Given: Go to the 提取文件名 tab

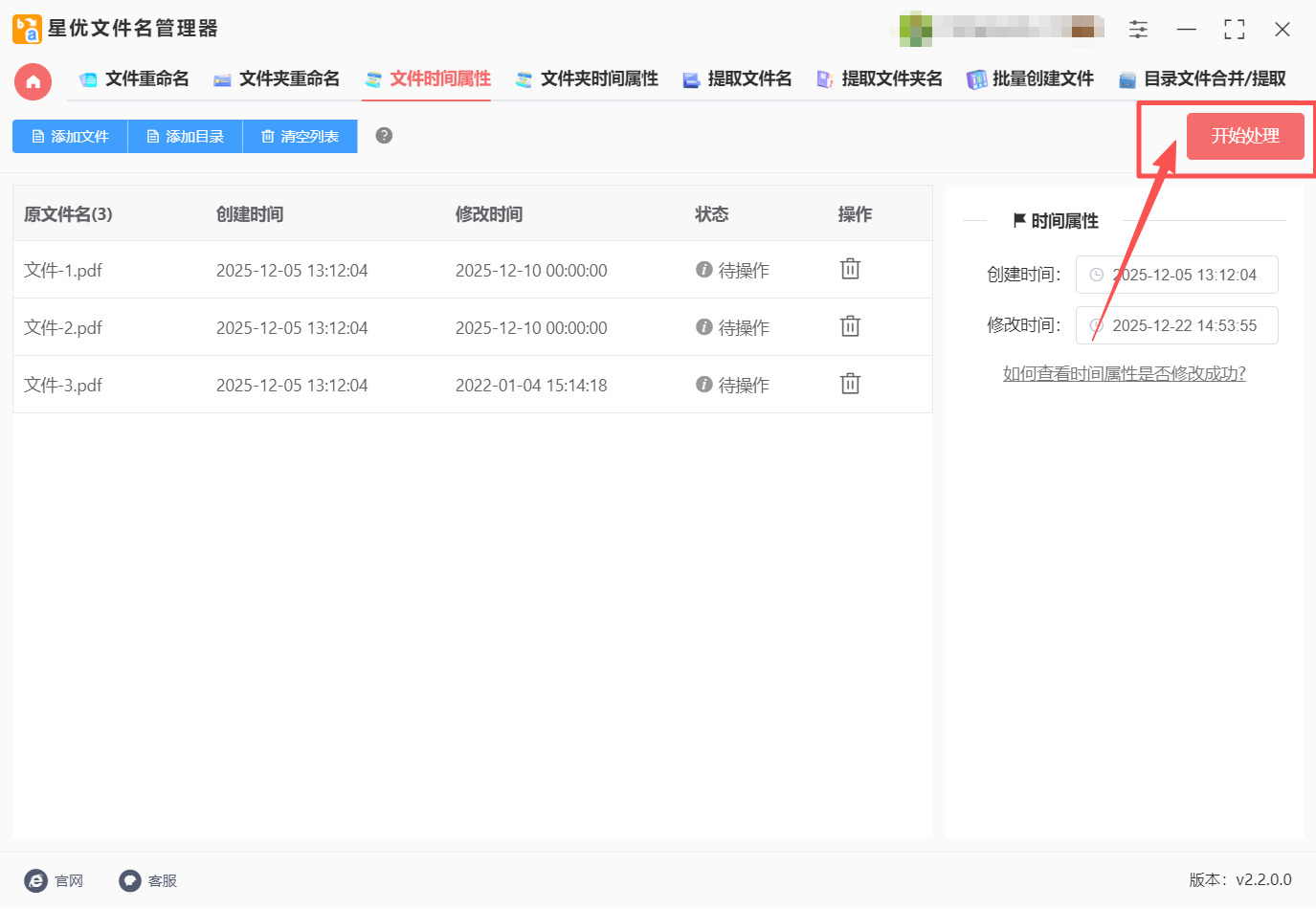Looking at the screenshot, I should 737,79.
